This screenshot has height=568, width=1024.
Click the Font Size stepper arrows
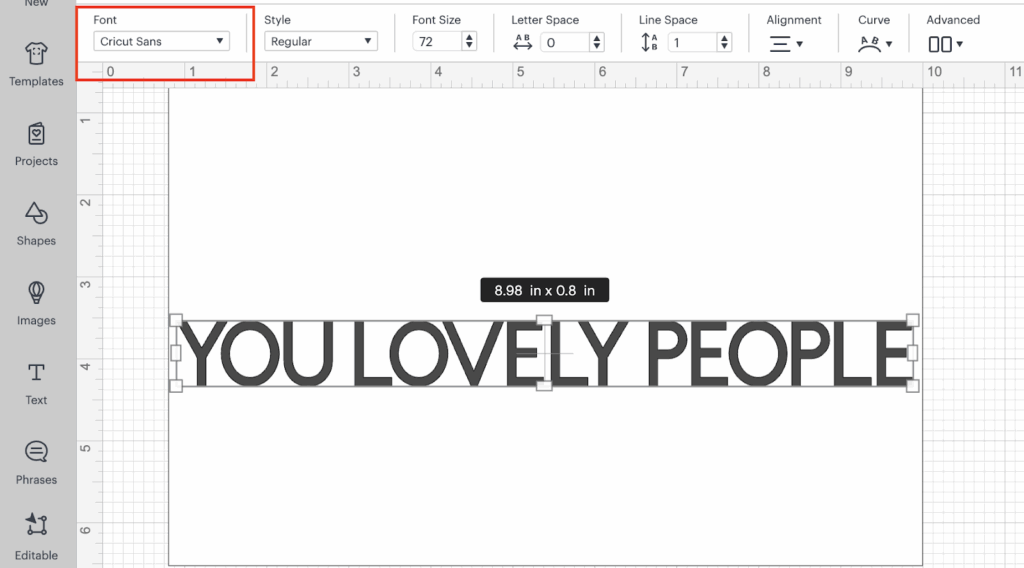(x=469, y=42)
